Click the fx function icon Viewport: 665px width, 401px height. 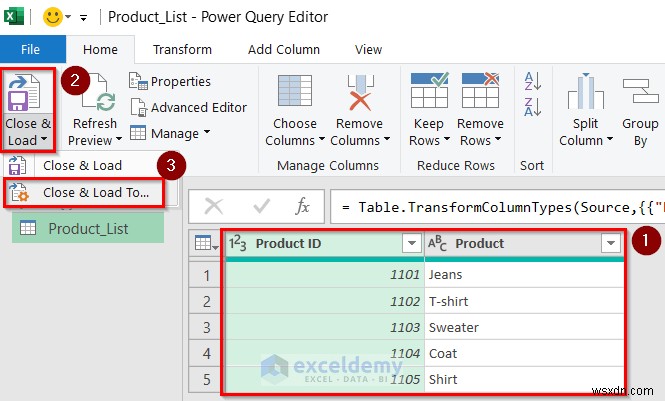(302, 206)
